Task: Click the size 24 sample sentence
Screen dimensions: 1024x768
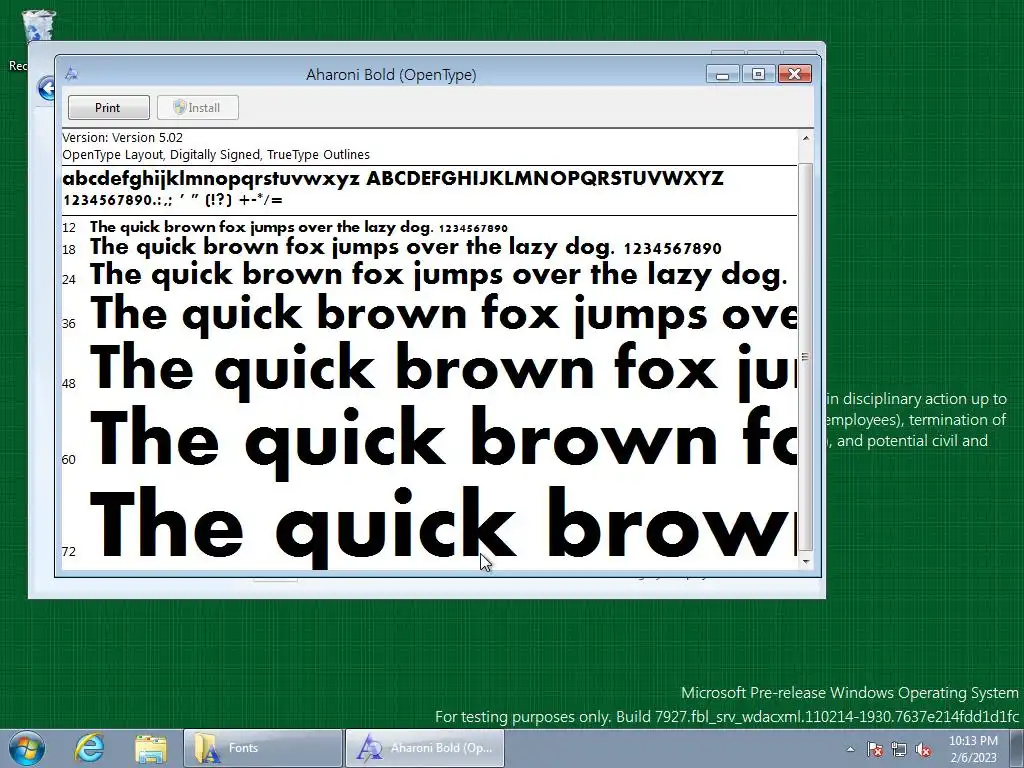Action: [x=439, y=275]
